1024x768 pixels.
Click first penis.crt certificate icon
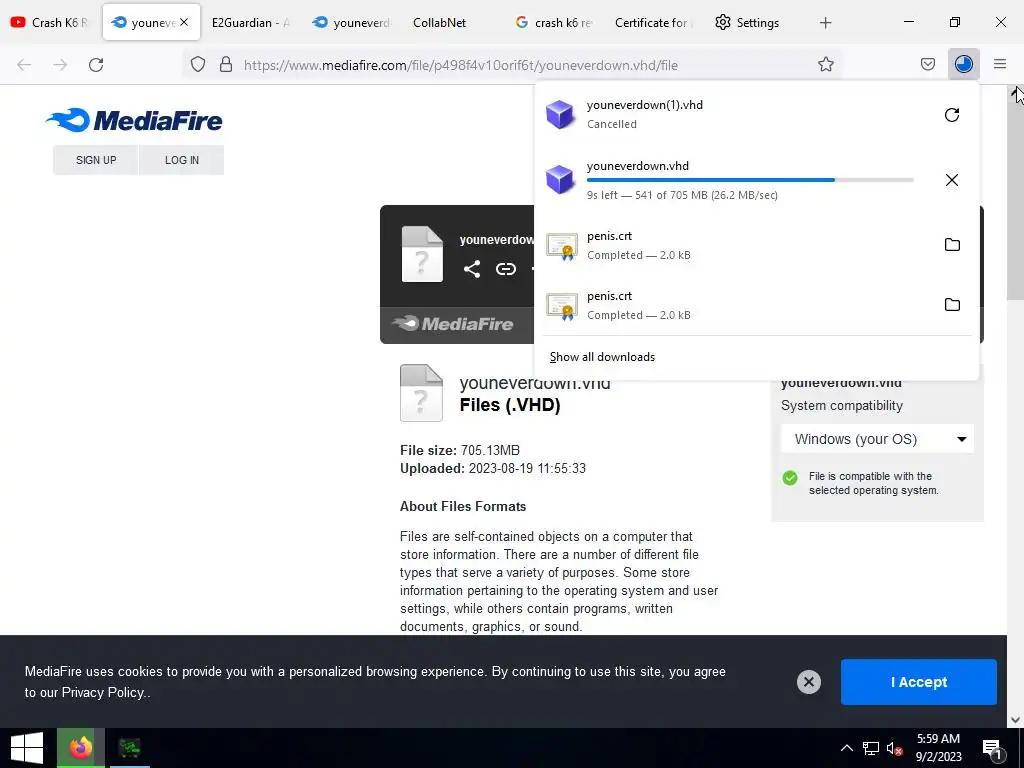click(x=562, y=246)
